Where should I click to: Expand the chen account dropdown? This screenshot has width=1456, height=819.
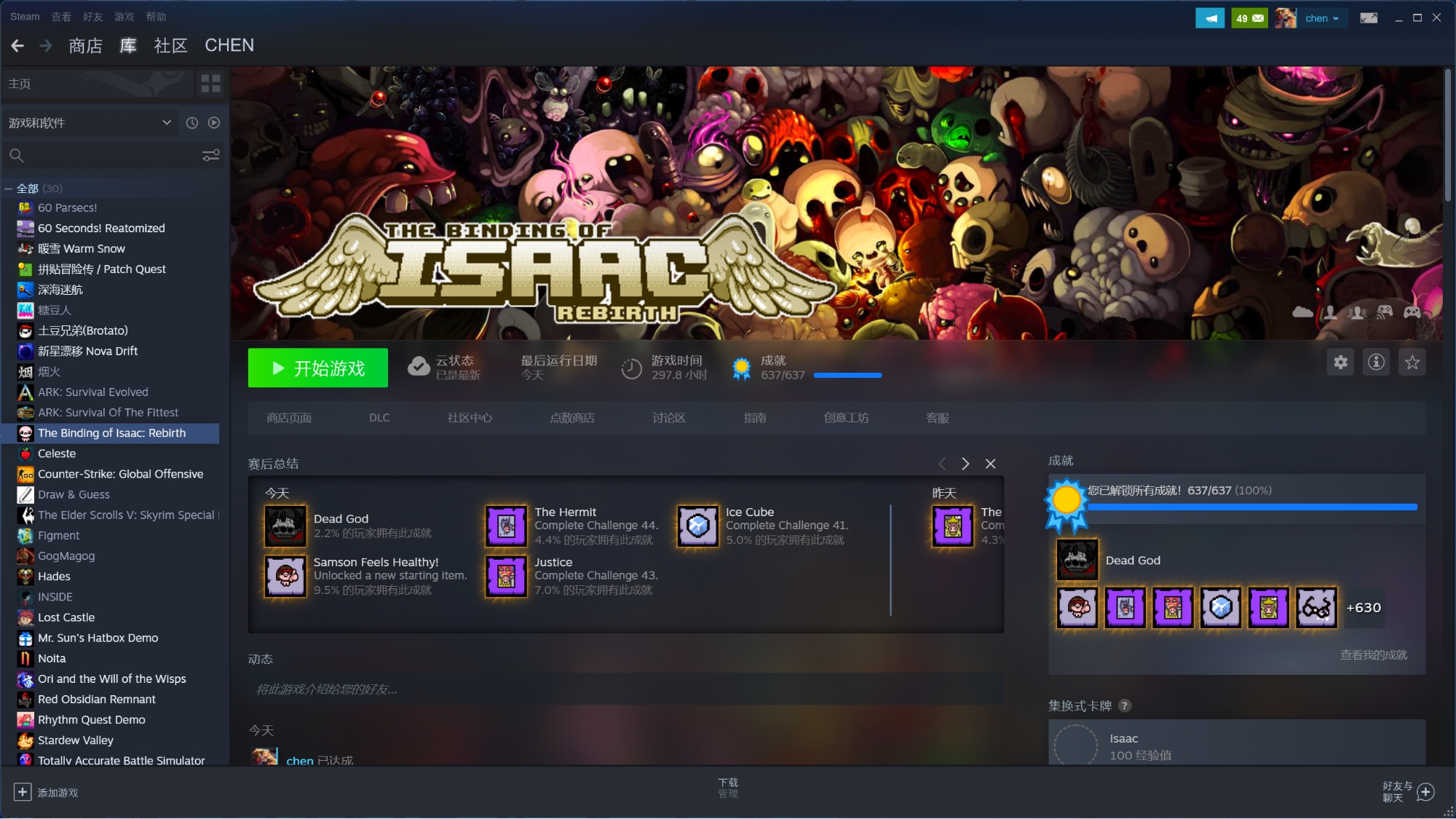[x=1322, y=18]
